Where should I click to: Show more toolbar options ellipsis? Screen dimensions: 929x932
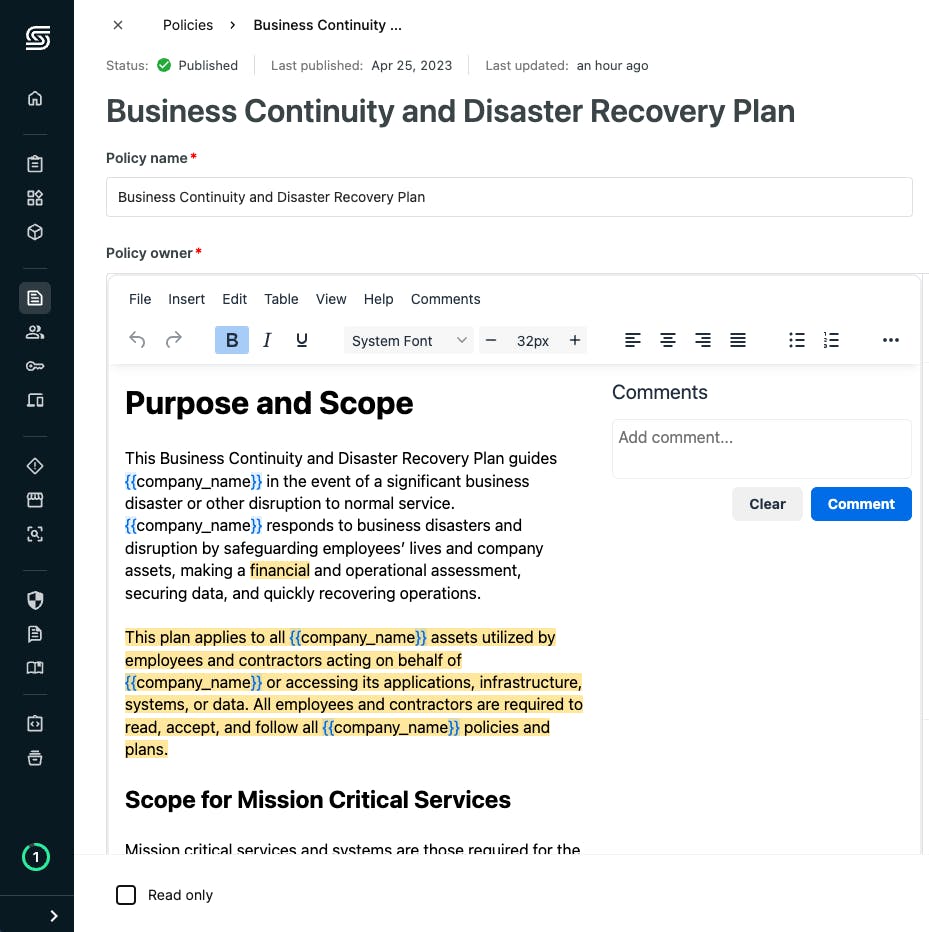(x=890, y=340)
